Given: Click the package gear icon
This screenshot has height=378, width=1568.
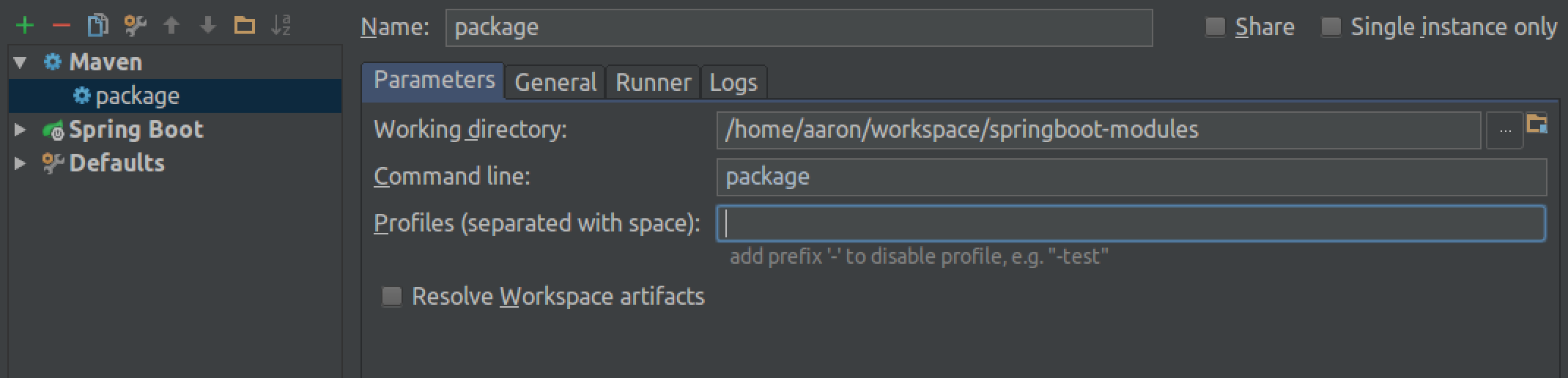Looking at the screenshot, I should coord(82,96).
